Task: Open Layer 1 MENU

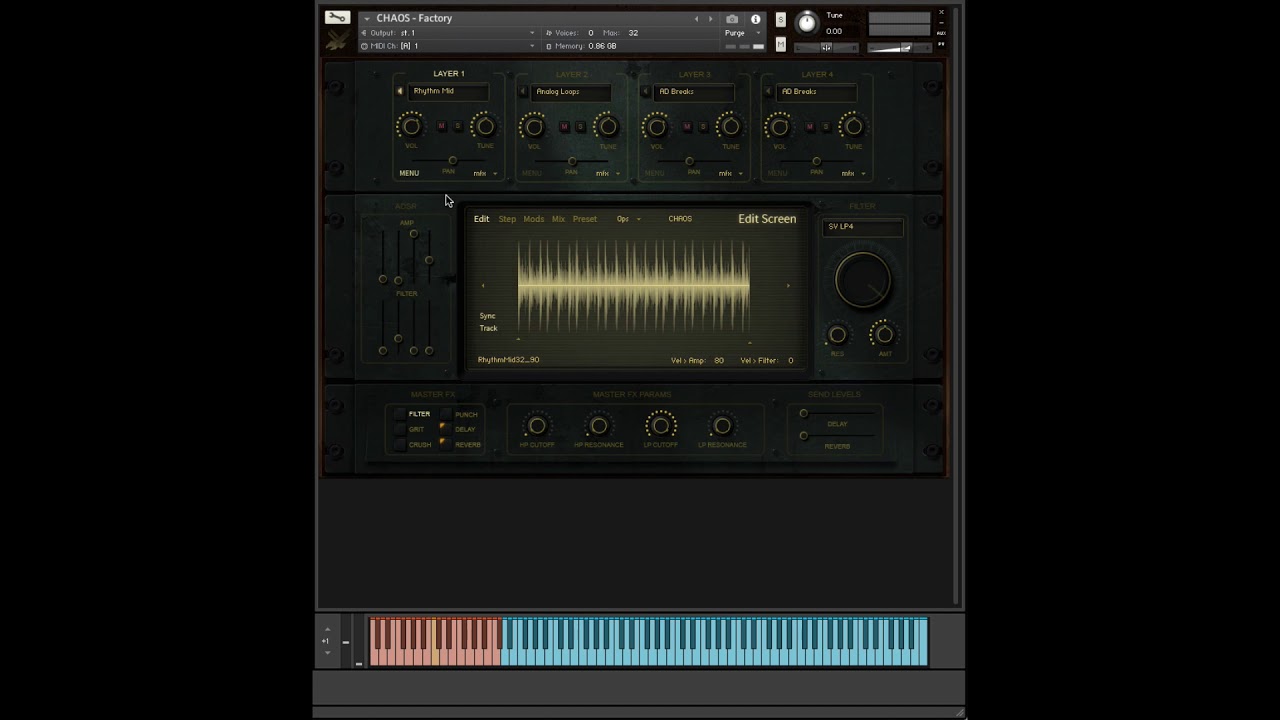Action: pos(409,173)
